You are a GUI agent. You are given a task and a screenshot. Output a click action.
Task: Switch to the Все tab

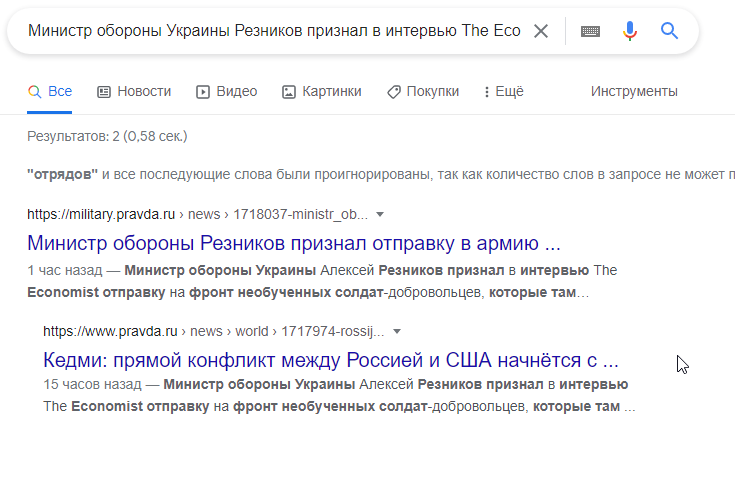click(x=50, y=91)
